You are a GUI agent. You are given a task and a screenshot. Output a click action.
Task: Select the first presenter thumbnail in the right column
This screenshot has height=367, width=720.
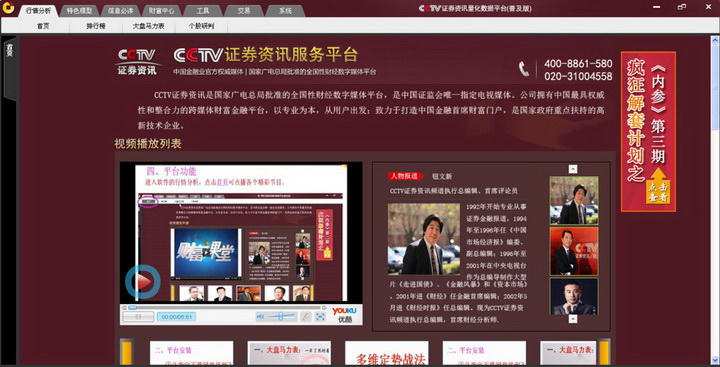click(574, 200)
